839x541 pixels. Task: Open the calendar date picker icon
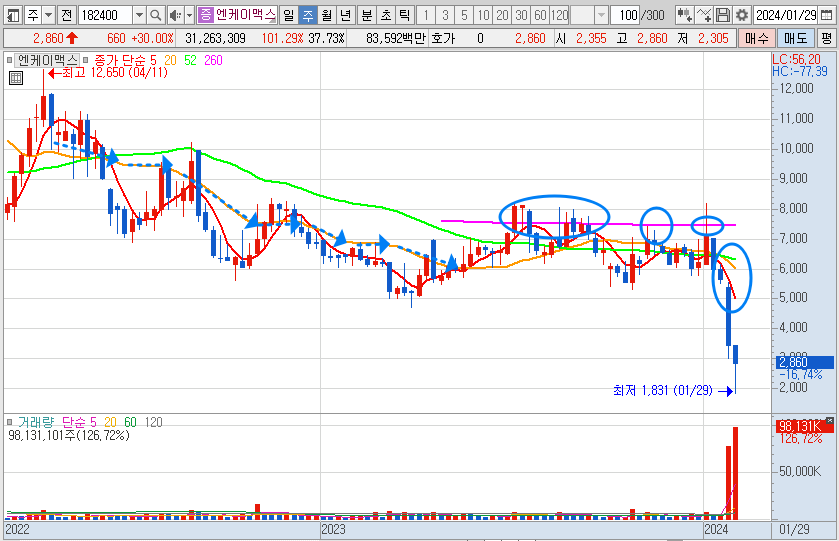coord(825,15)
